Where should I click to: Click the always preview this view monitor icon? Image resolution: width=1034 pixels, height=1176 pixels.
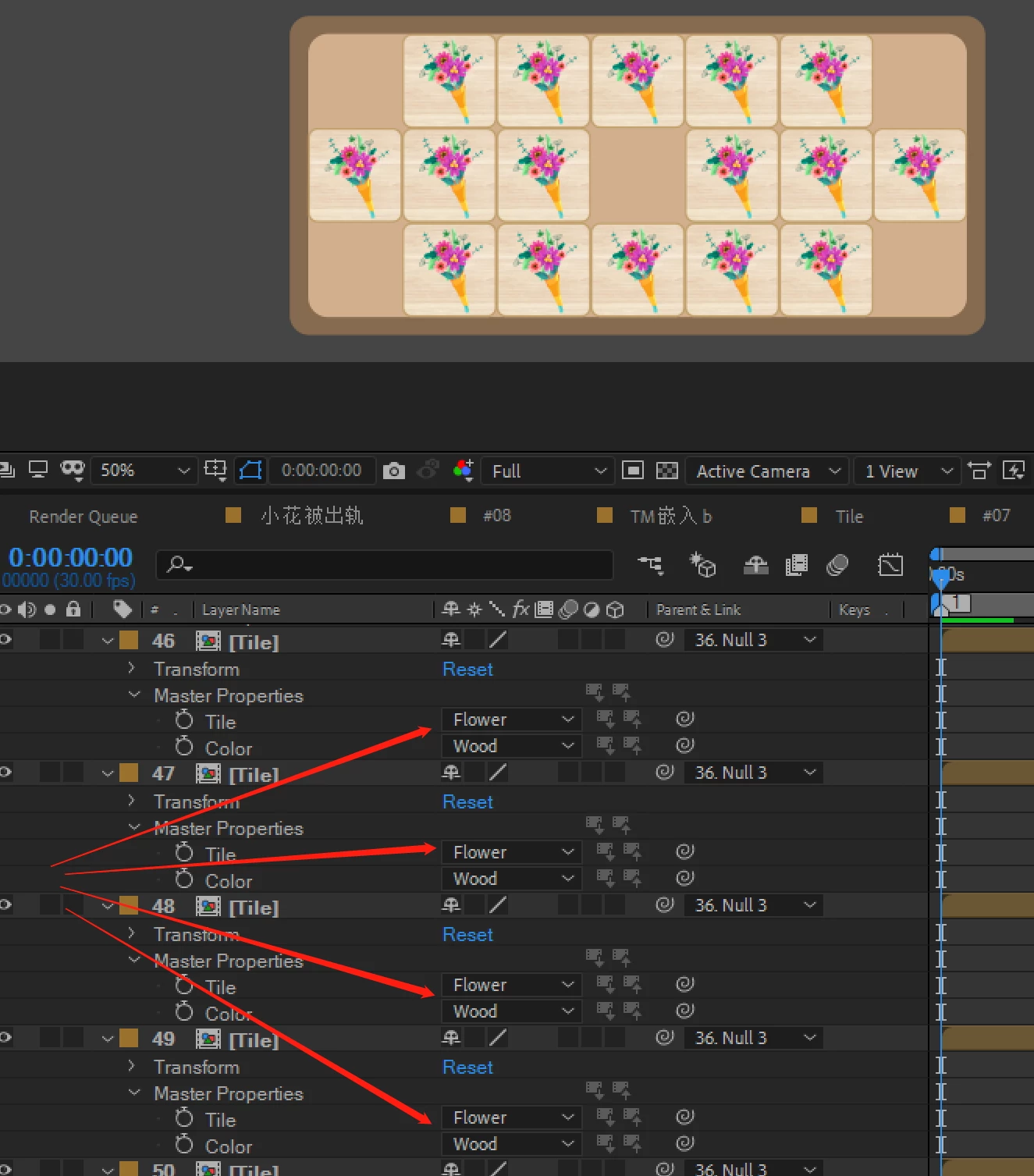(38, 470)
